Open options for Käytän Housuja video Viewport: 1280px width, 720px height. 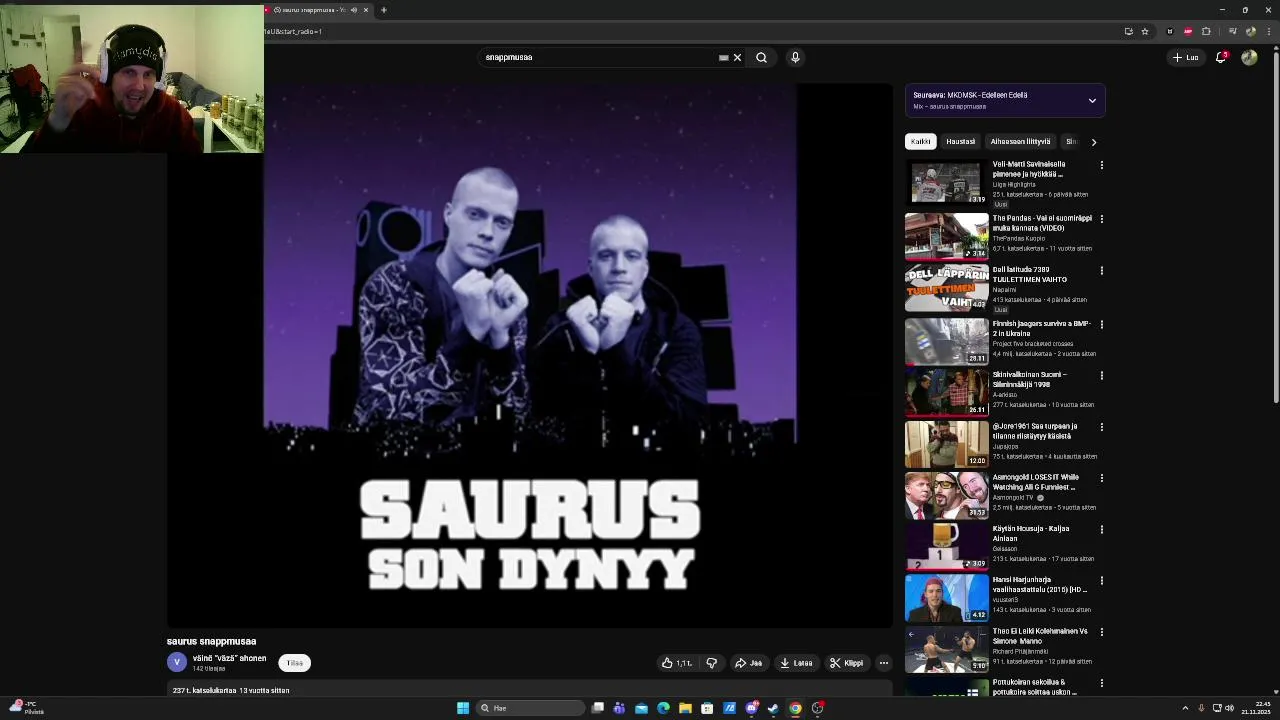1102,530
